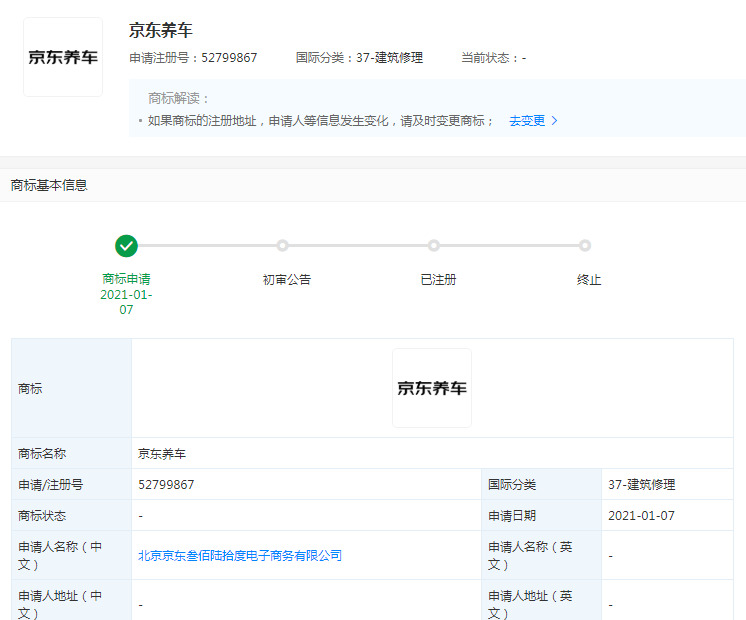Click the 52799867 value in the table
The width and height of the screenshot is (746, 620).
point(166,485)
